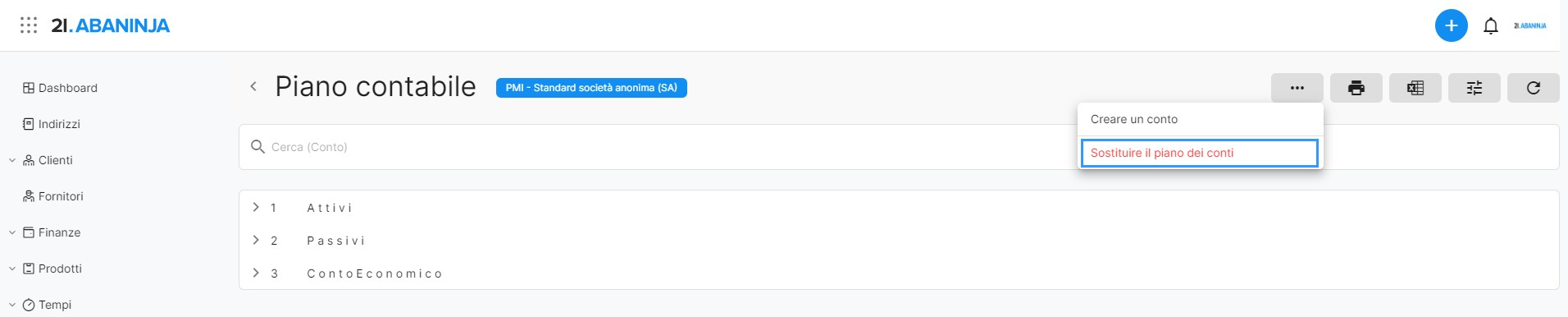Viewport: 1568px width, 317px height.
Task: Print the chart of accounts
Action: click(x=1356, y=88)
